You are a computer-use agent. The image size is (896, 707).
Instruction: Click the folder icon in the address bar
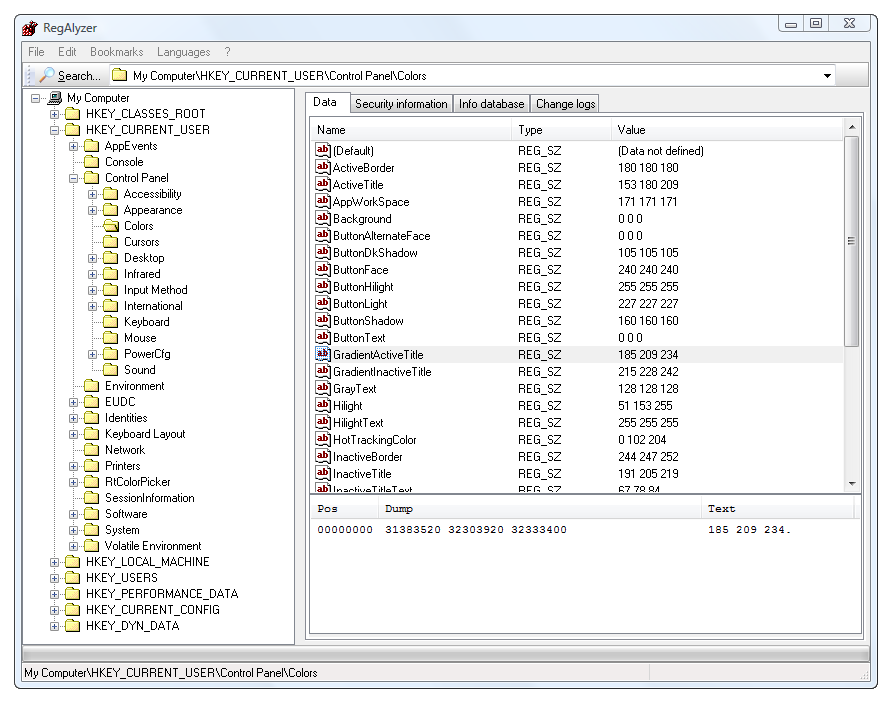(119, 75)
